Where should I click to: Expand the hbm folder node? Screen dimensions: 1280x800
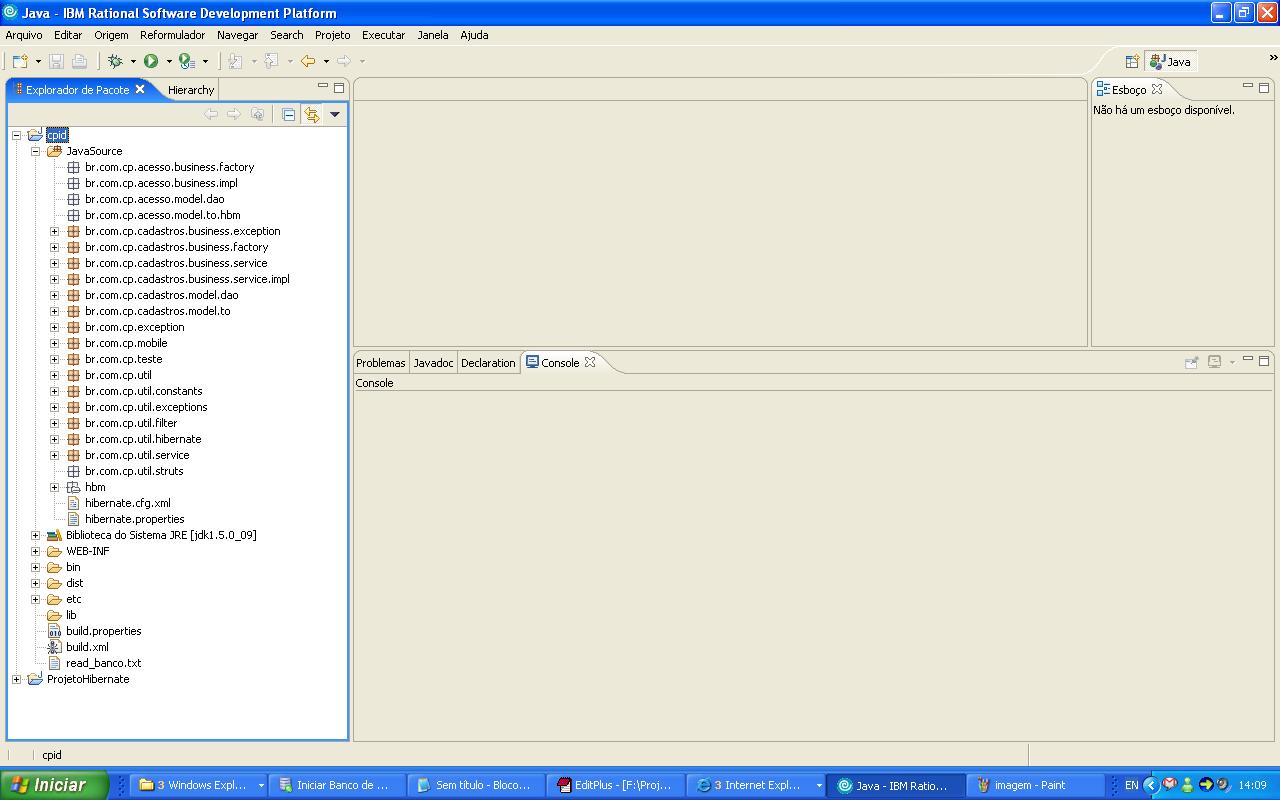[x=55, y=487]
